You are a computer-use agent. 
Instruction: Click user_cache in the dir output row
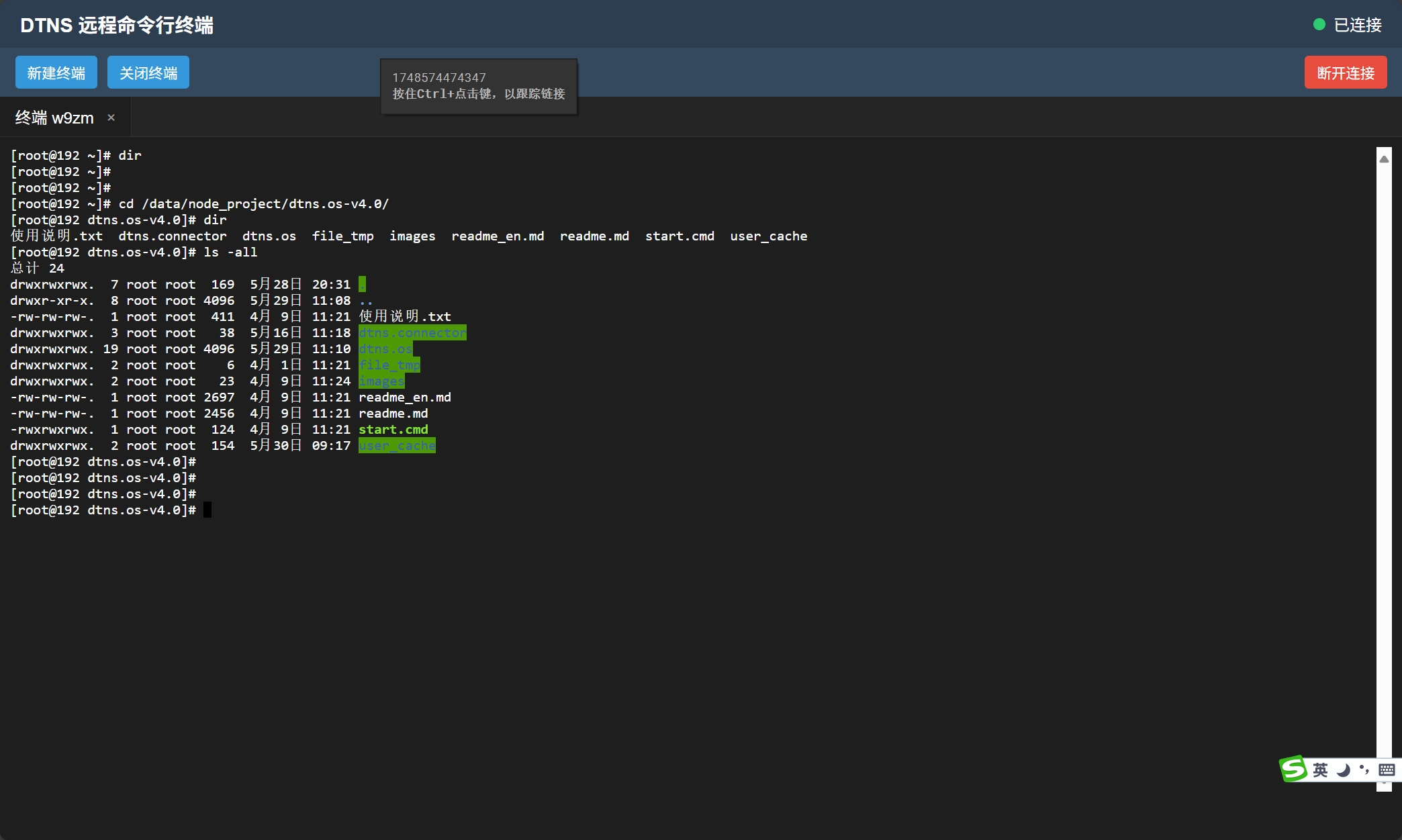(769, 236)
